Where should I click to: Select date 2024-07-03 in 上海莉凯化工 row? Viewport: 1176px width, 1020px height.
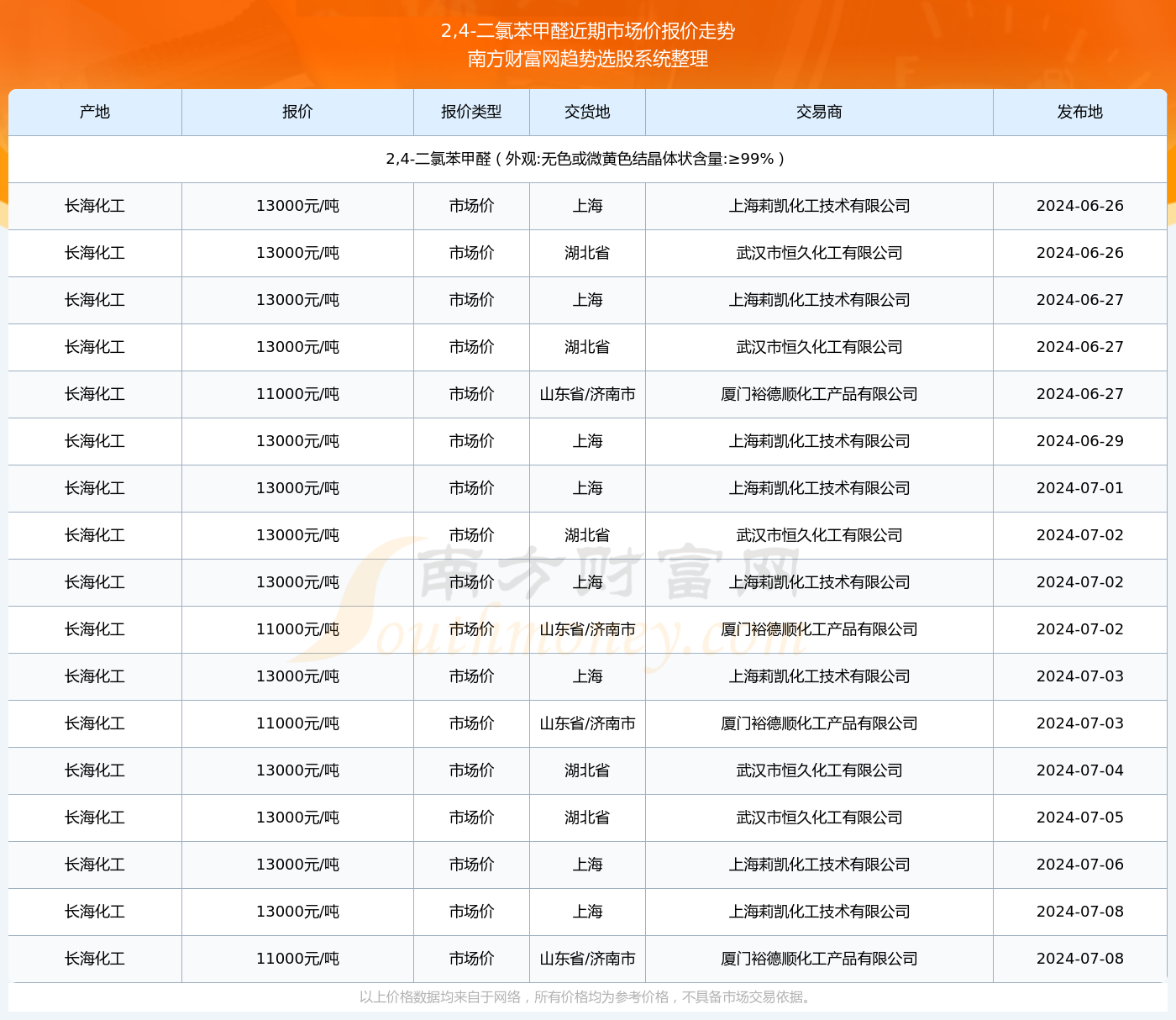click(1080, 676)
